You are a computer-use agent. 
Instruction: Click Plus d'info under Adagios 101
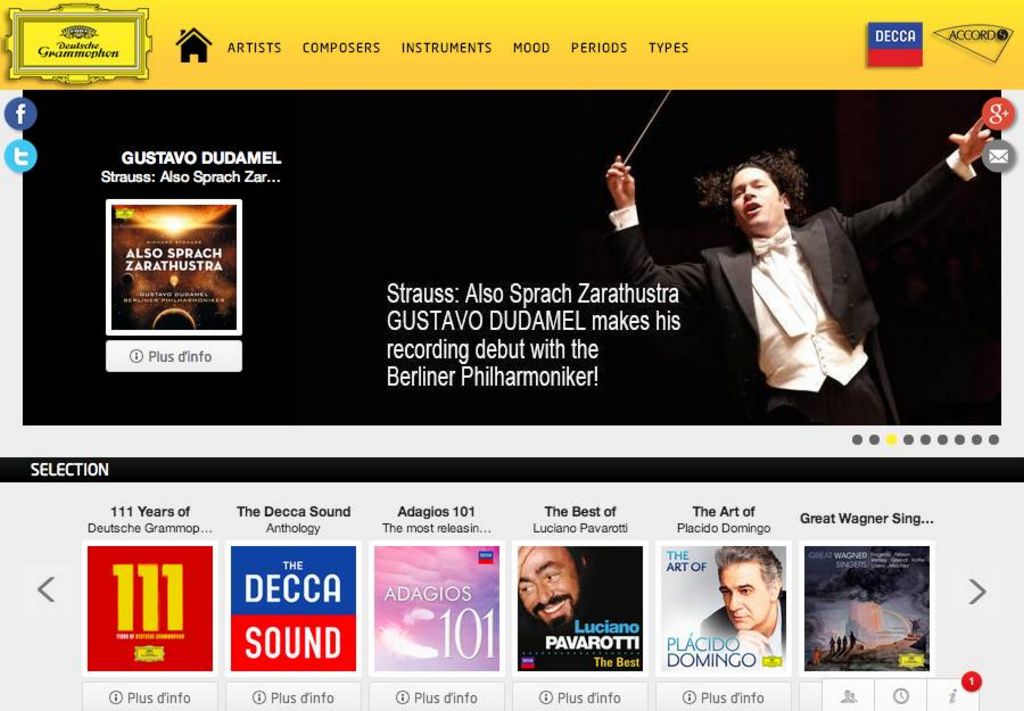pos(437,697)
